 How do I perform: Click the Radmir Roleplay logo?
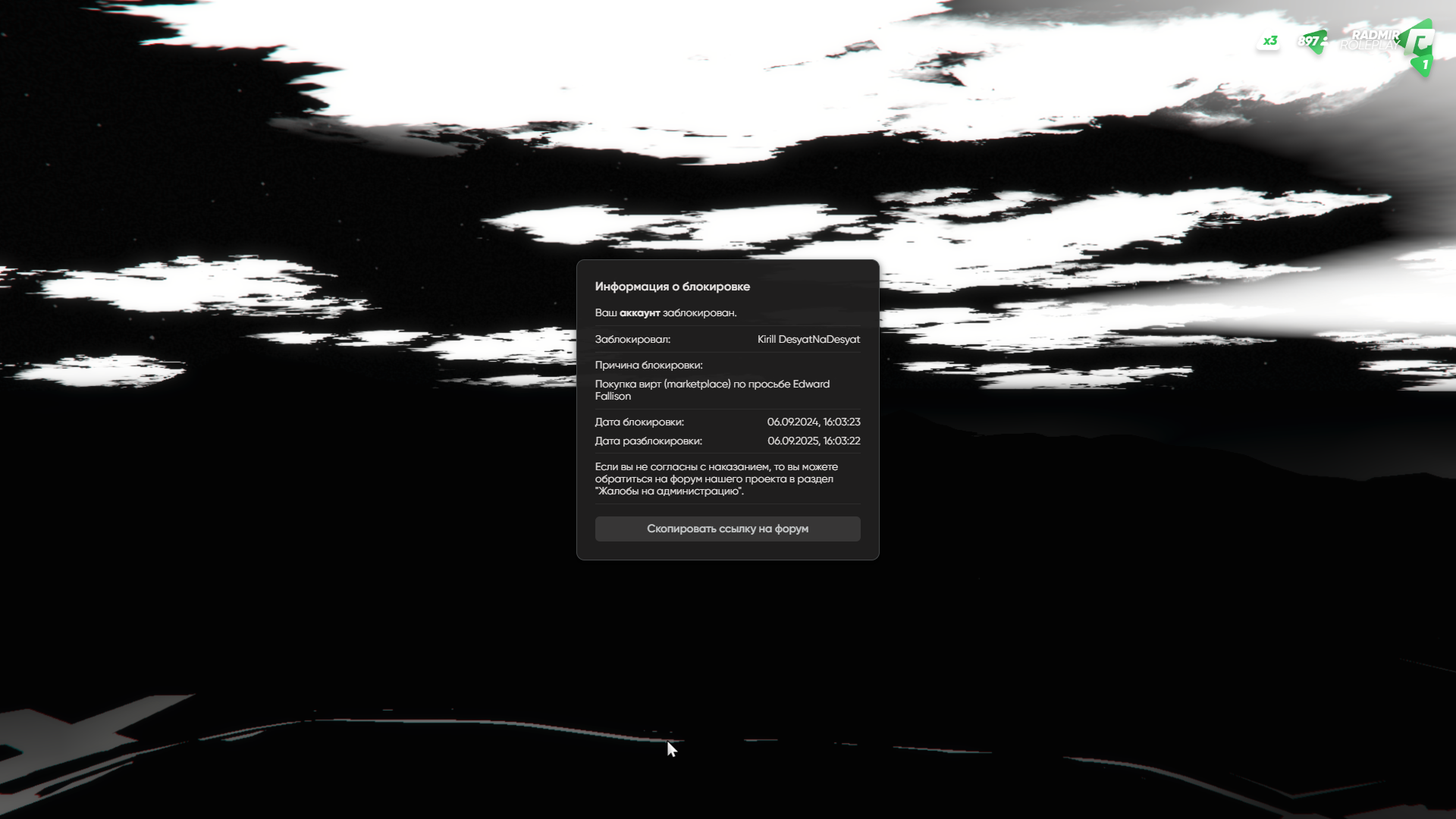tap(1387, 39)
